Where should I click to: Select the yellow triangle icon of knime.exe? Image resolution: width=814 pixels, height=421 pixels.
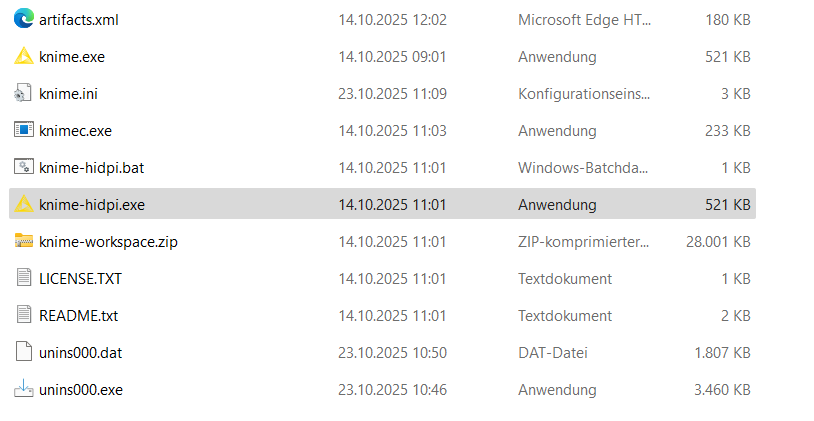24,56
